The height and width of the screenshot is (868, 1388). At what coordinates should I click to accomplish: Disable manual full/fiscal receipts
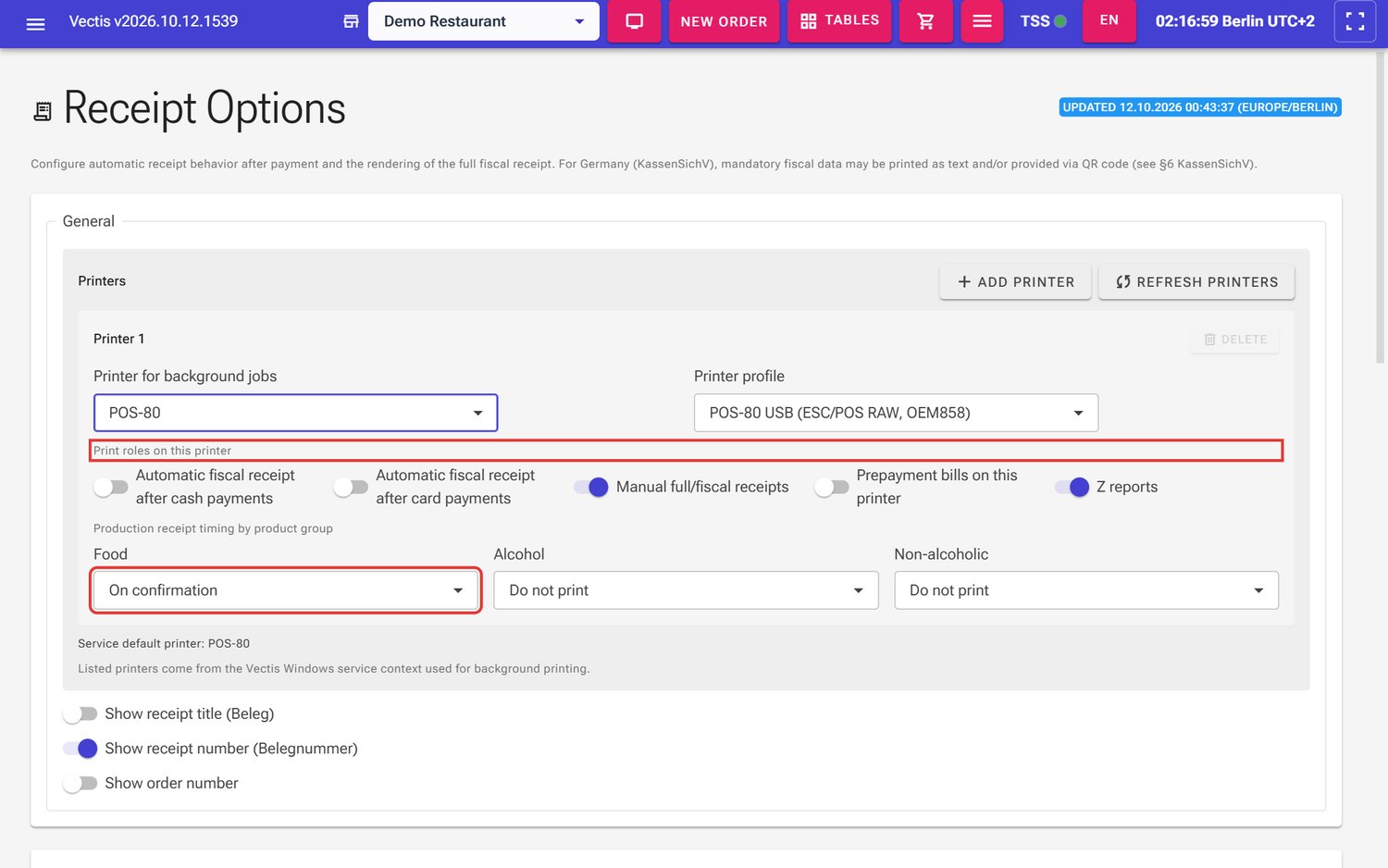pos(591,487)
